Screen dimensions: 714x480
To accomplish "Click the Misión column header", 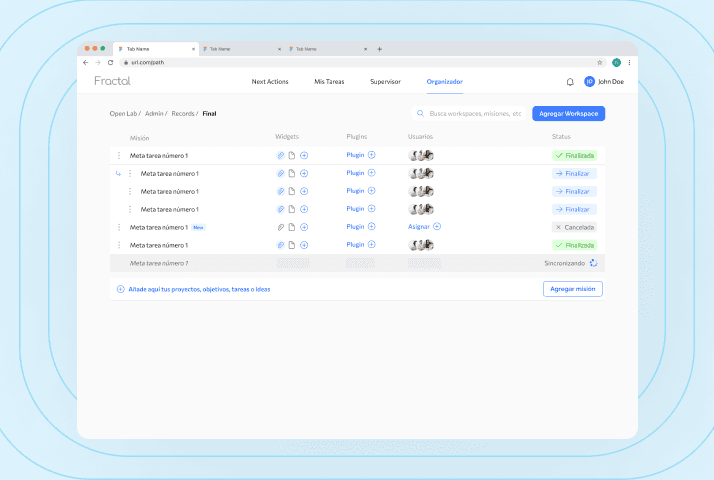I will pyautogui.click(x=139, y=138).
